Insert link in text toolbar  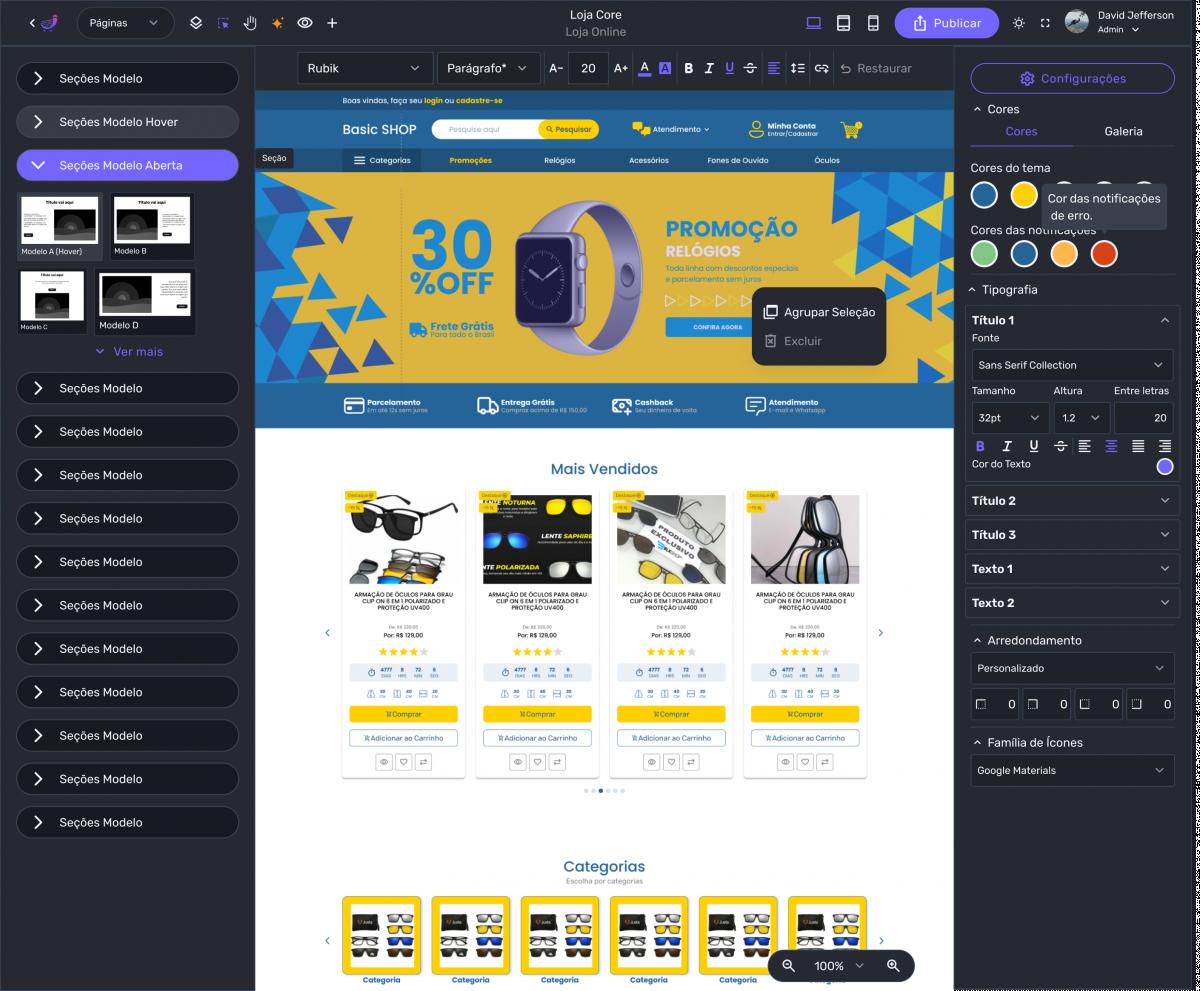coord(821,68)
